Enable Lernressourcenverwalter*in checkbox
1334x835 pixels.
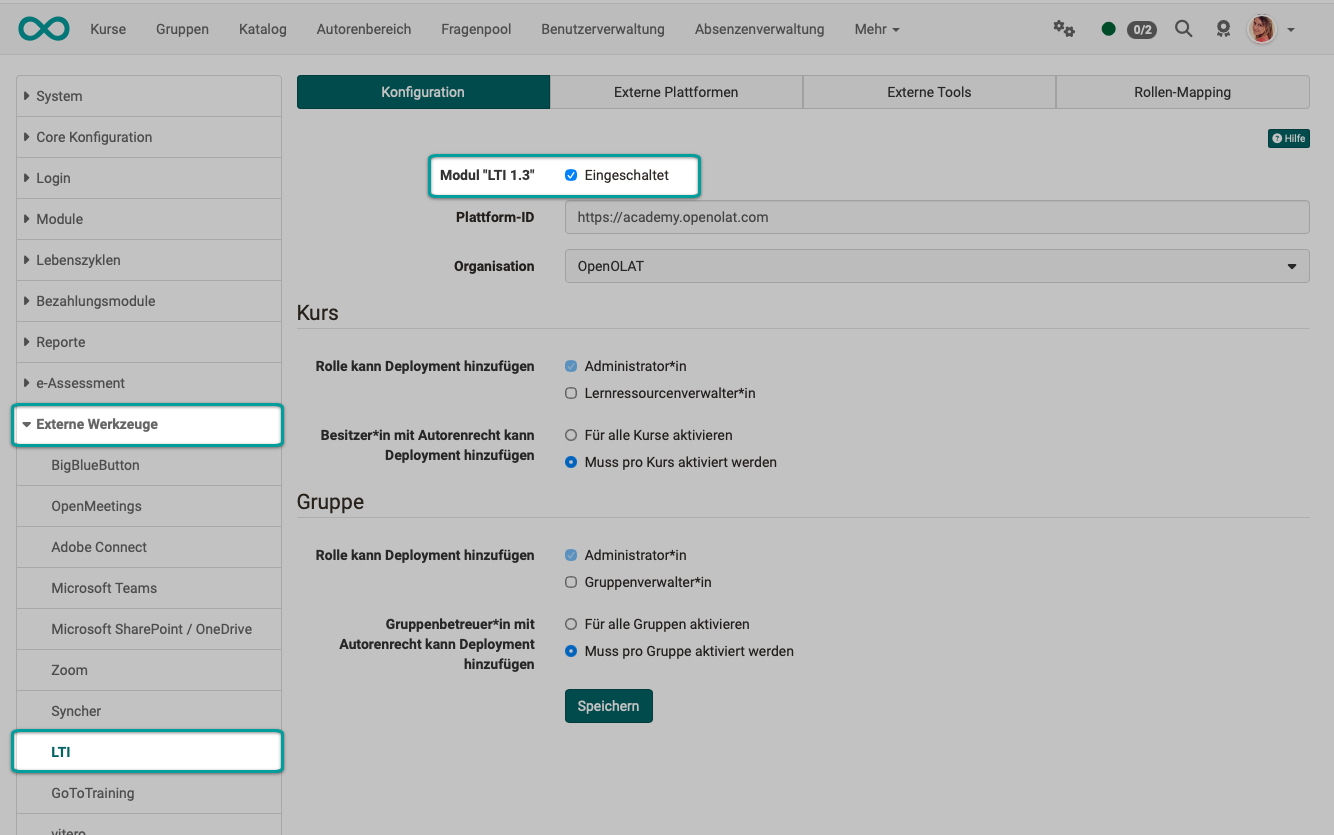[x=571, y=393]
